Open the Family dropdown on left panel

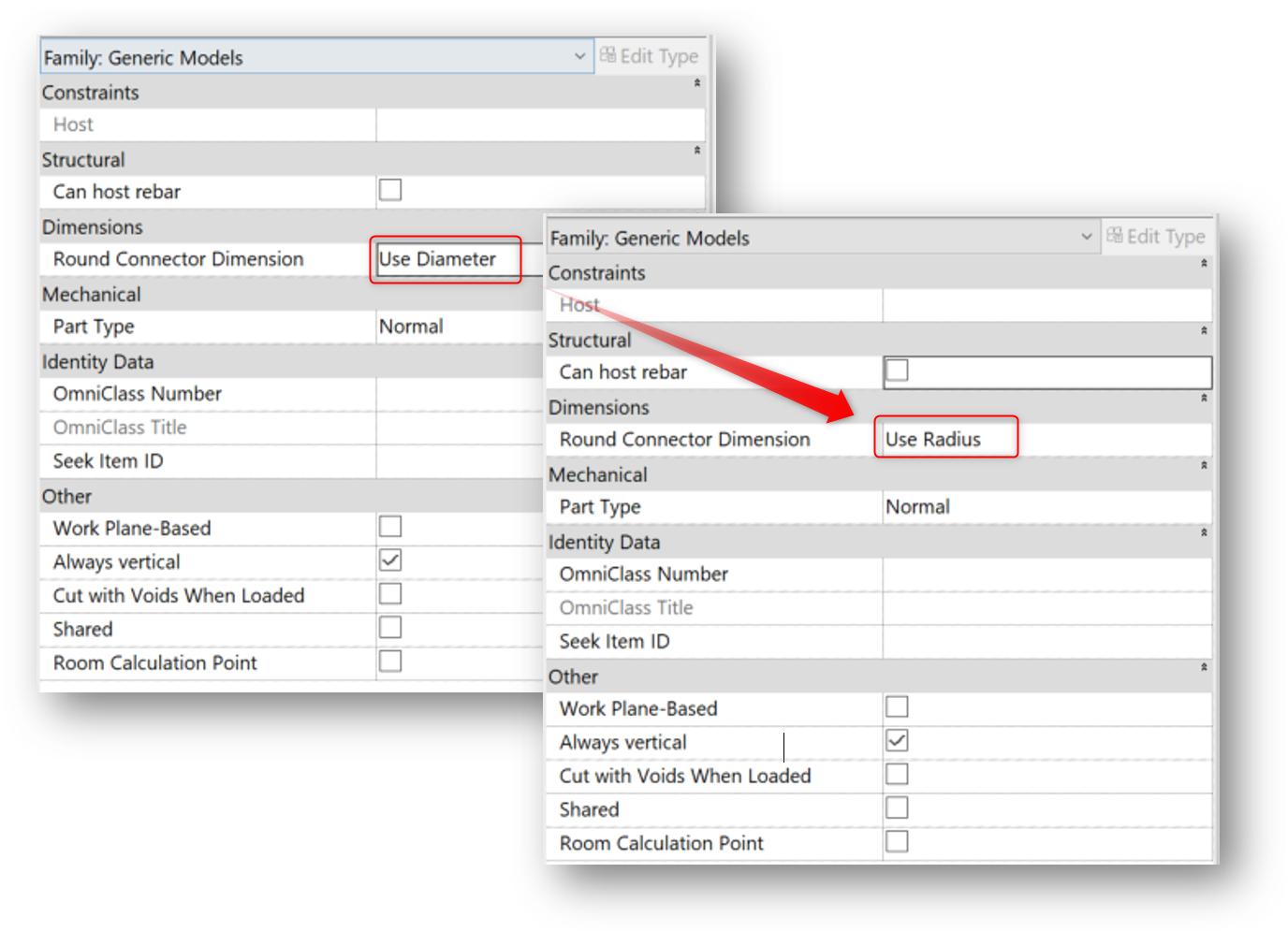click(x=578, y=55)
